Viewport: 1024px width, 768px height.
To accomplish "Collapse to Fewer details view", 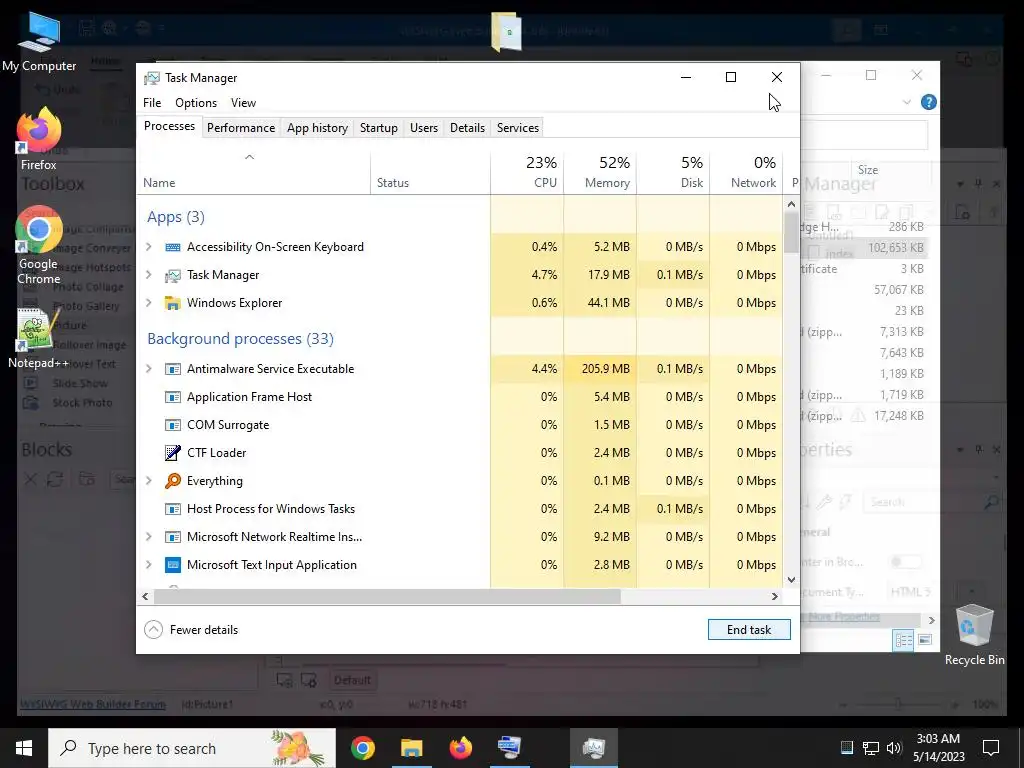I will coord(191,630).
